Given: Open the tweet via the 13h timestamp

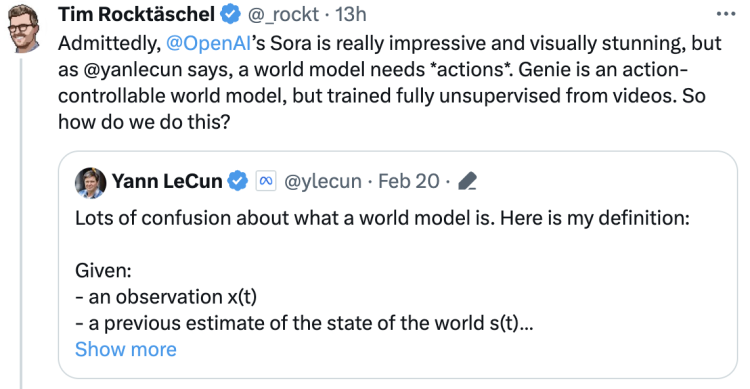Looking at the screenshot, I should pos(351,14).
